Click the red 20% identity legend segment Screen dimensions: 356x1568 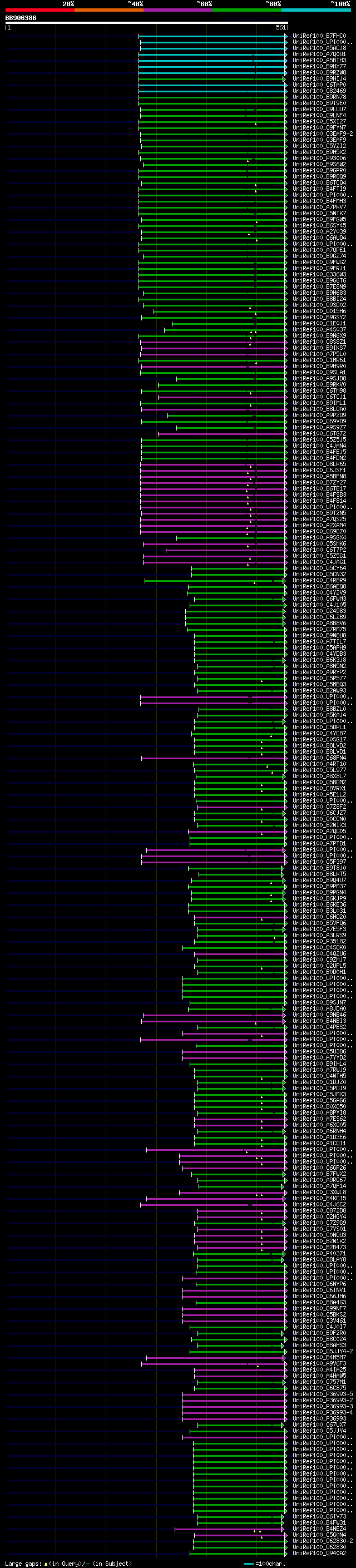pos(39,10)
